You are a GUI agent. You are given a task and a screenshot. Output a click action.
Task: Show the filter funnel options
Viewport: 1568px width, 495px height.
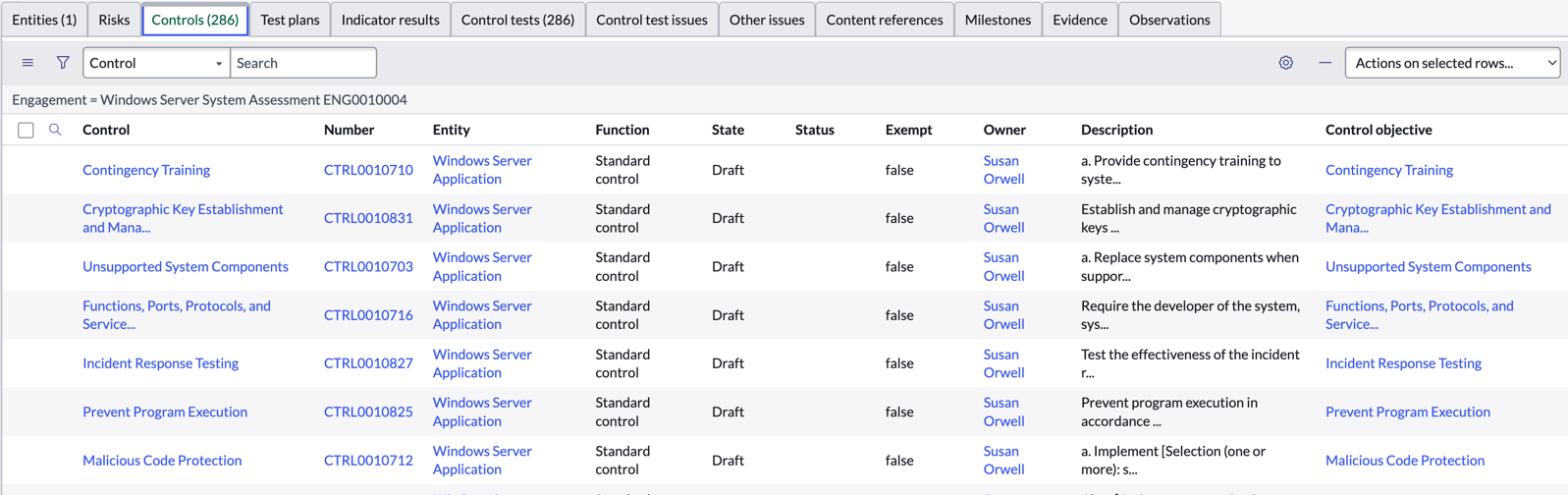tap(63, 63)
